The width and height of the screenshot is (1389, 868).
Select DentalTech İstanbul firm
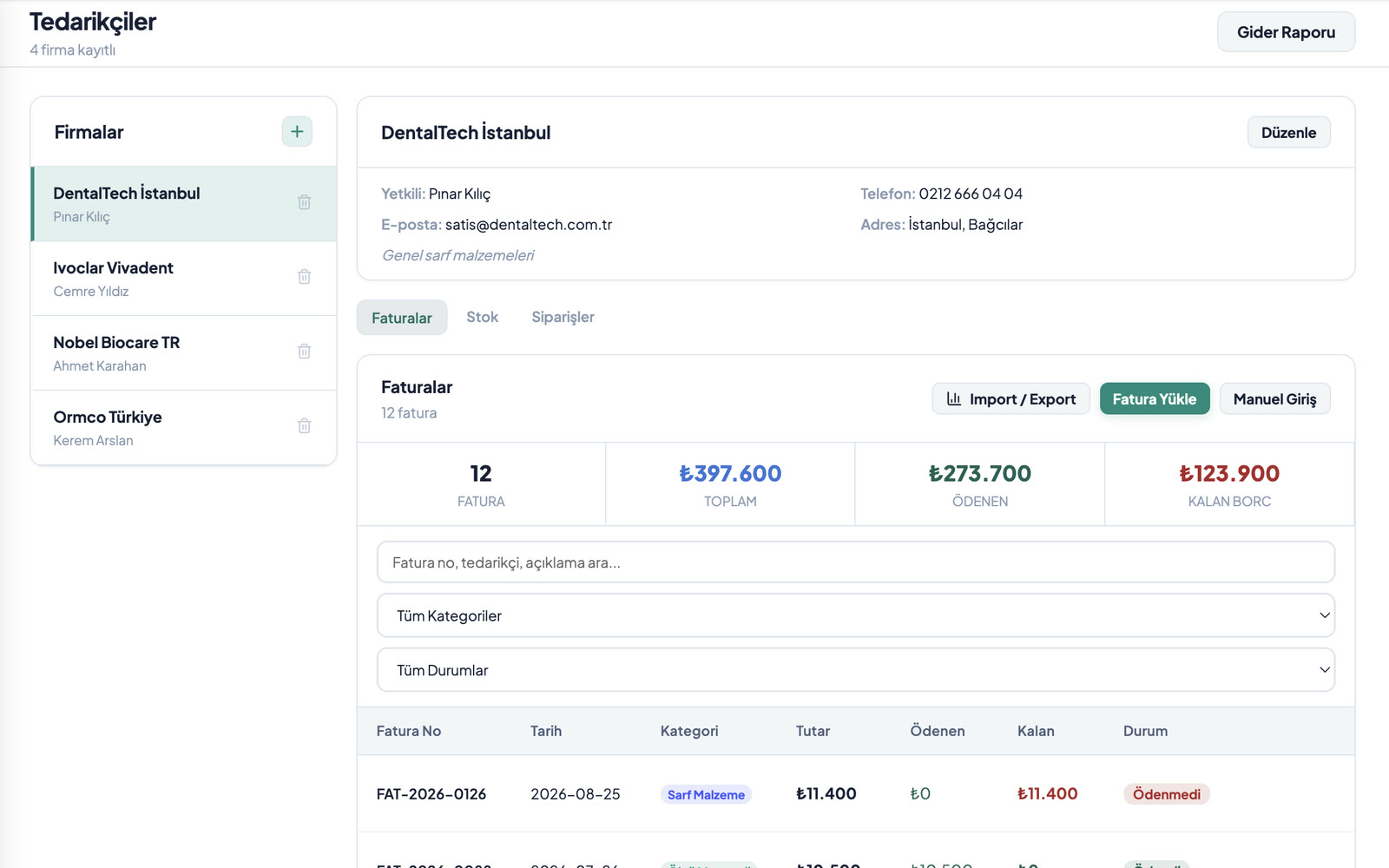click(x=184, y=204)
